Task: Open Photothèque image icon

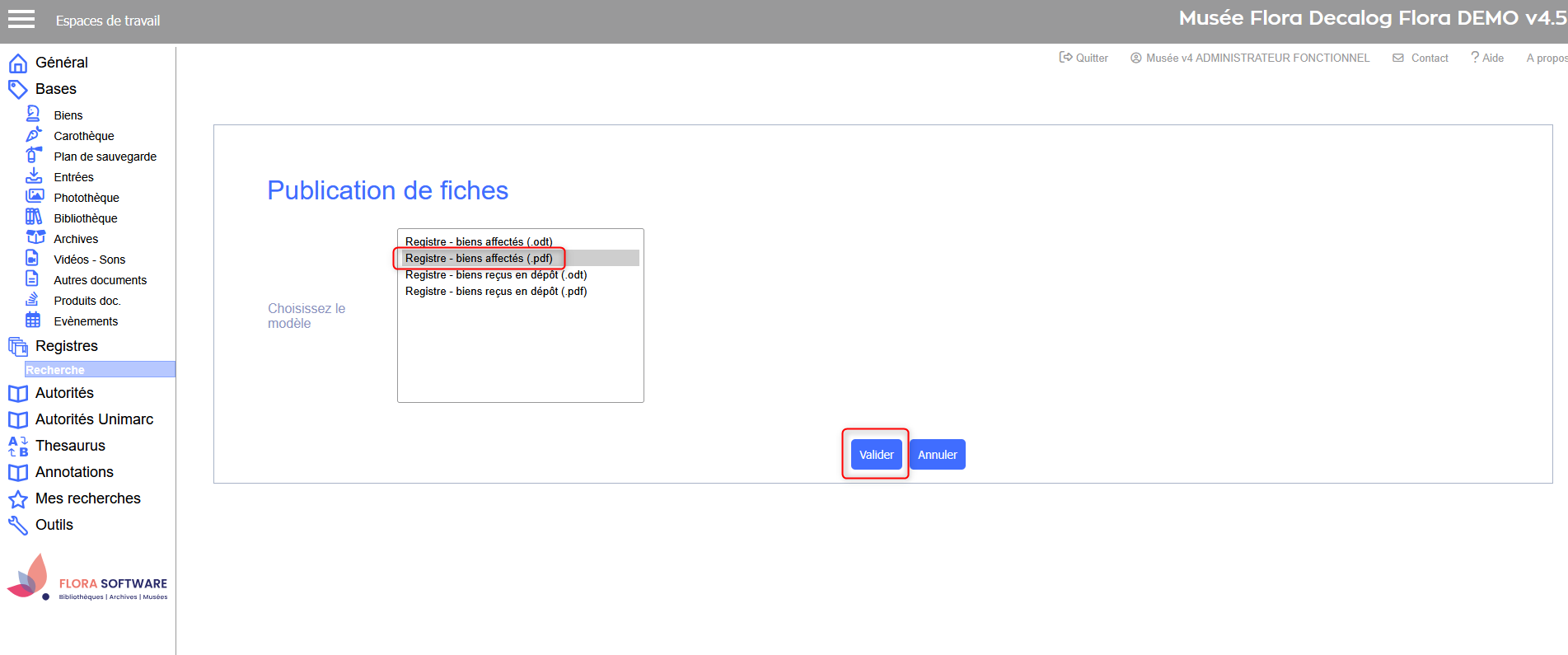Action: pyautogui.click(x=34, y=196)
